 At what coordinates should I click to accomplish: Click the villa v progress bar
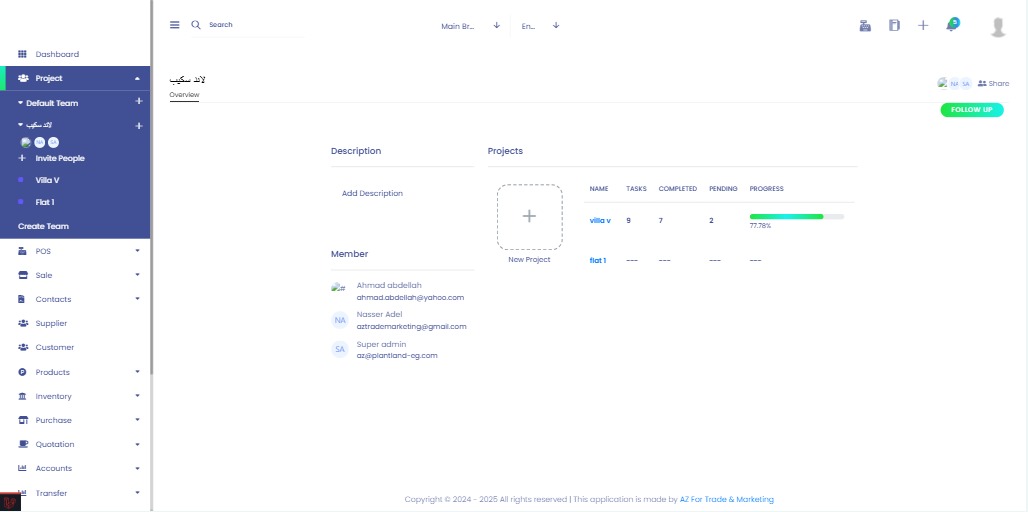[x=796, y=216]
